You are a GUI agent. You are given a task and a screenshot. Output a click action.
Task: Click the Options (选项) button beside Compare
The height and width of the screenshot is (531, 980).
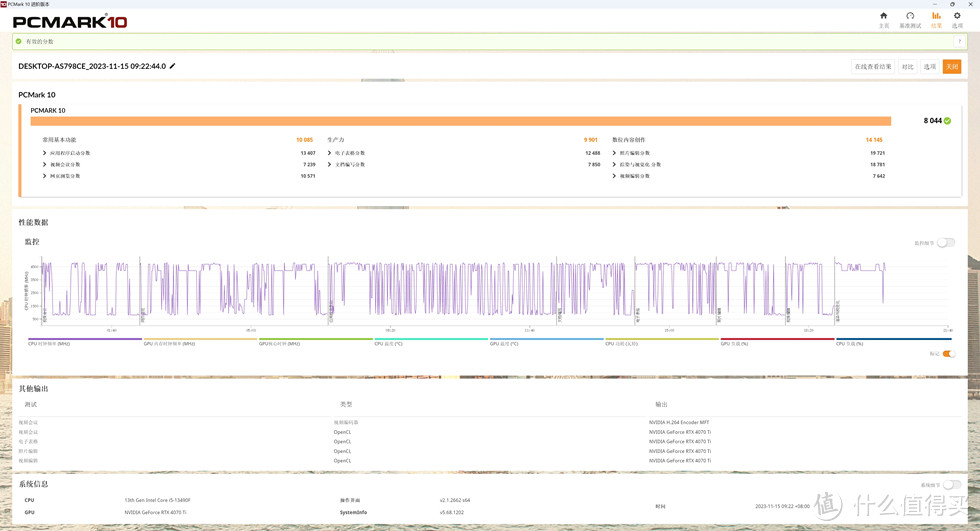coord(930,66)
